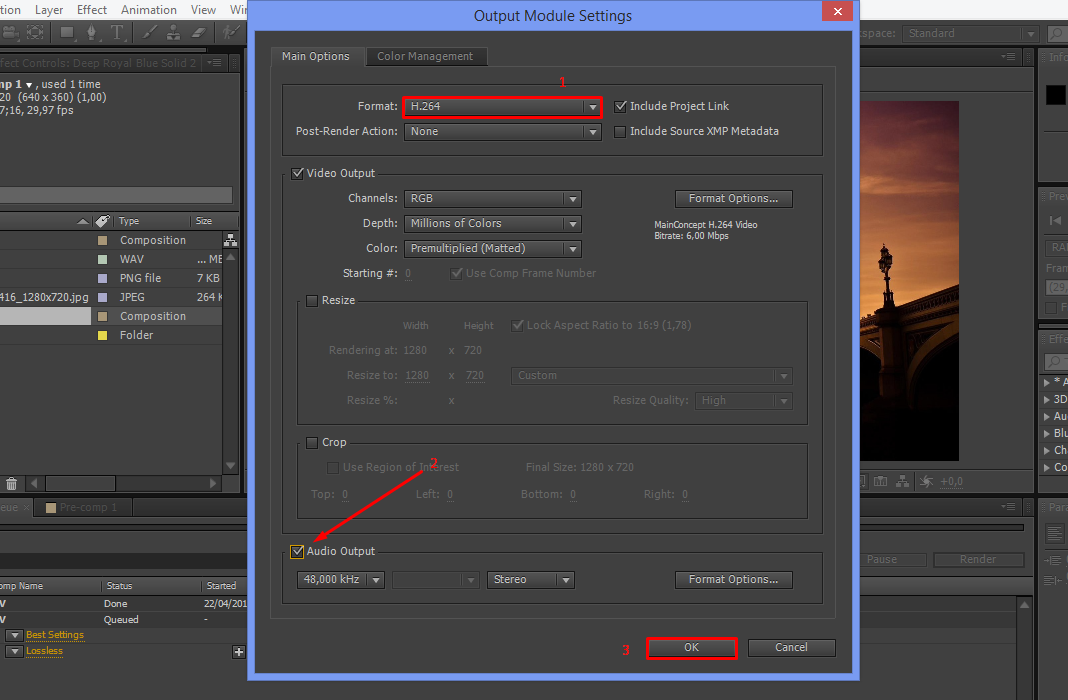The width and height of the screenshot is (1068, 700).
Task: Click the Lossless output module link
Action: pos(44,652)
